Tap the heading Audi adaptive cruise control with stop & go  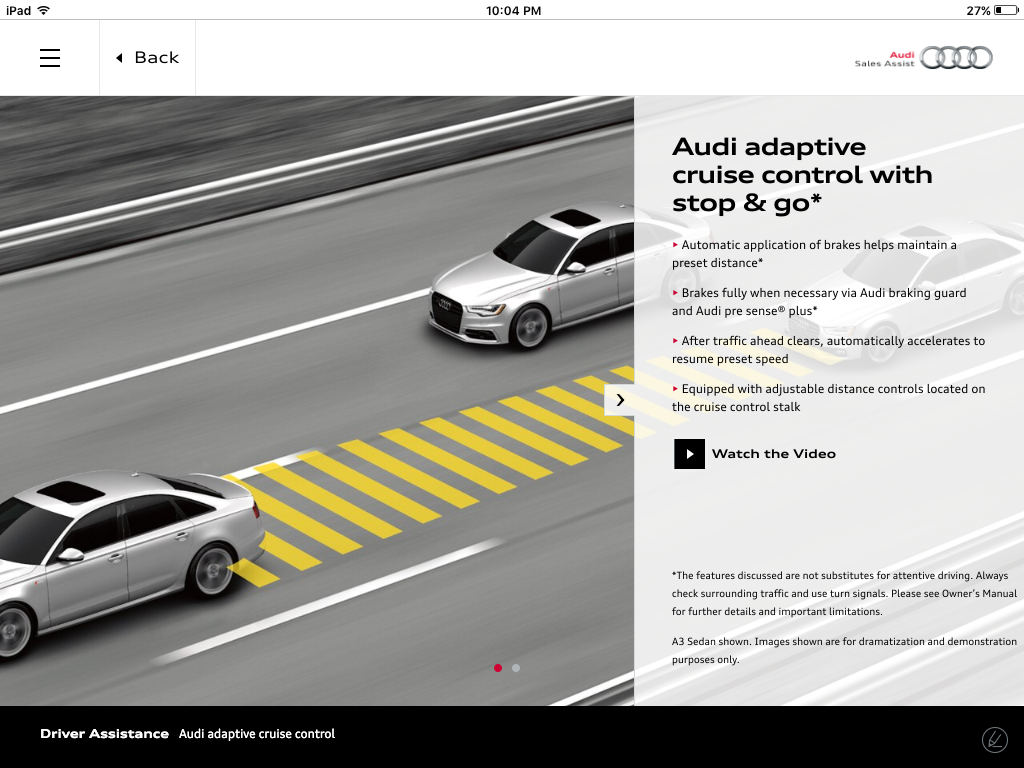(x=802, y=175)
